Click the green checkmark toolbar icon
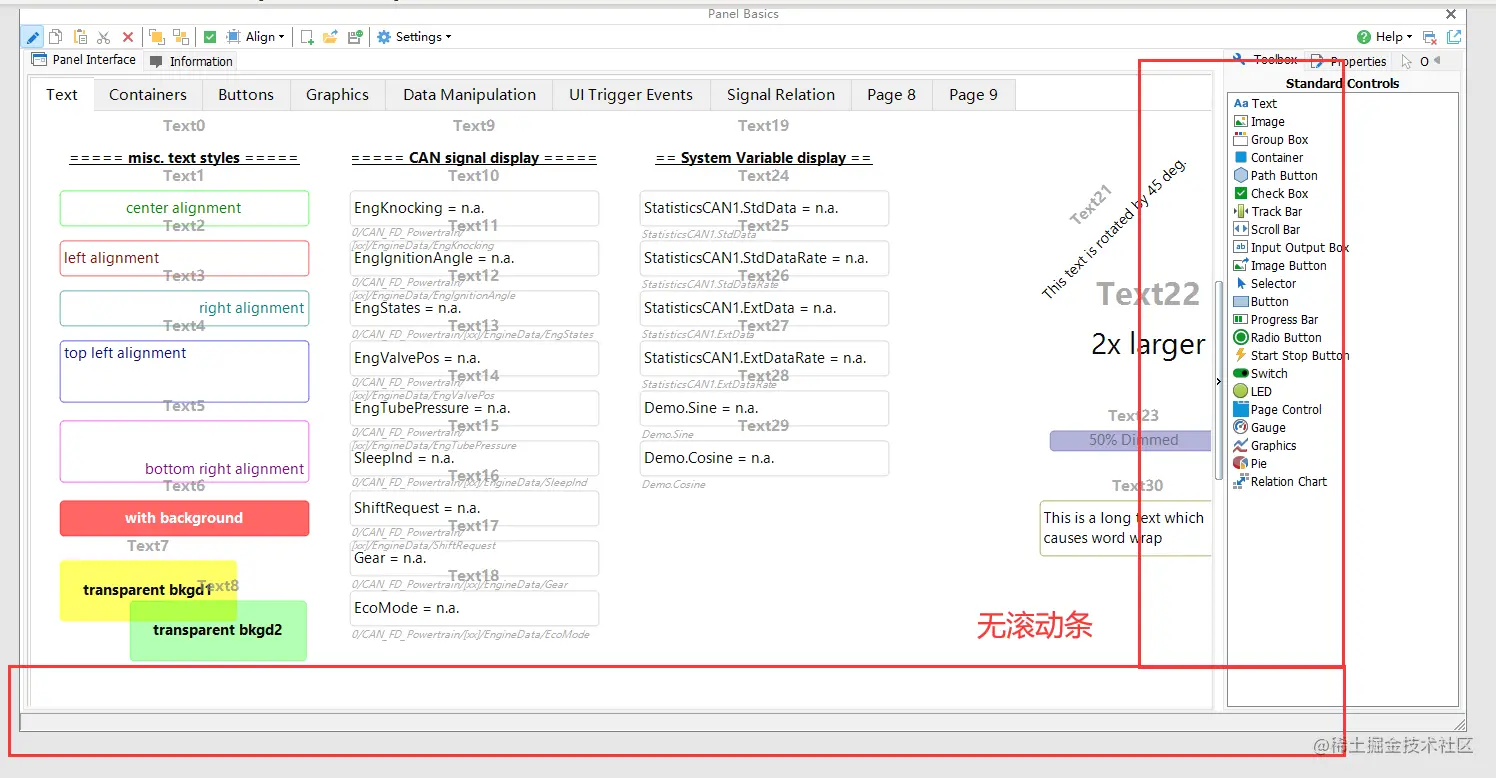 click(x=210, y=37)
